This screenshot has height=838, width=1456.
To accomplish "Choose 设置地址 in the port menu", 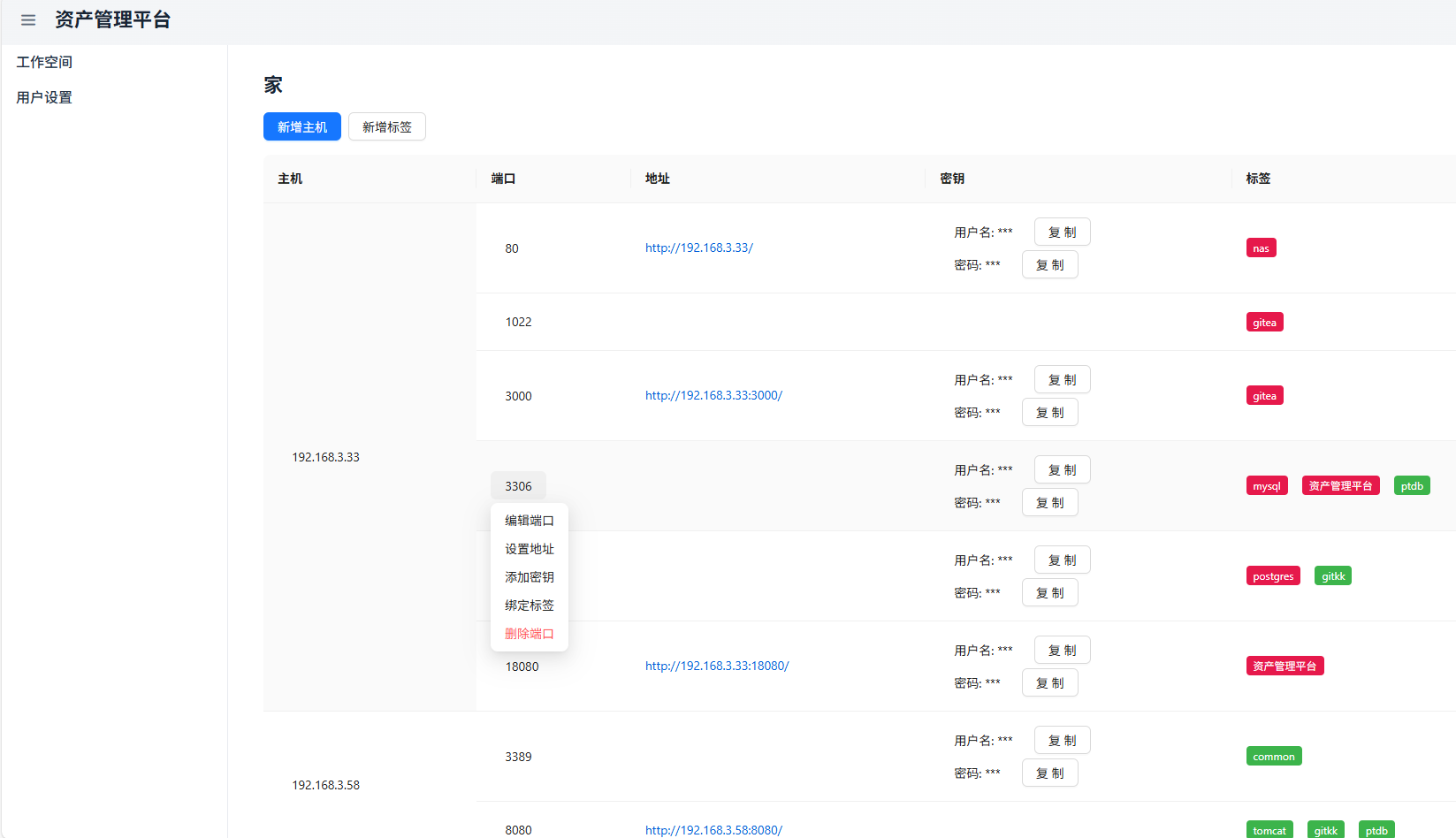I will (x=529, y=549).
